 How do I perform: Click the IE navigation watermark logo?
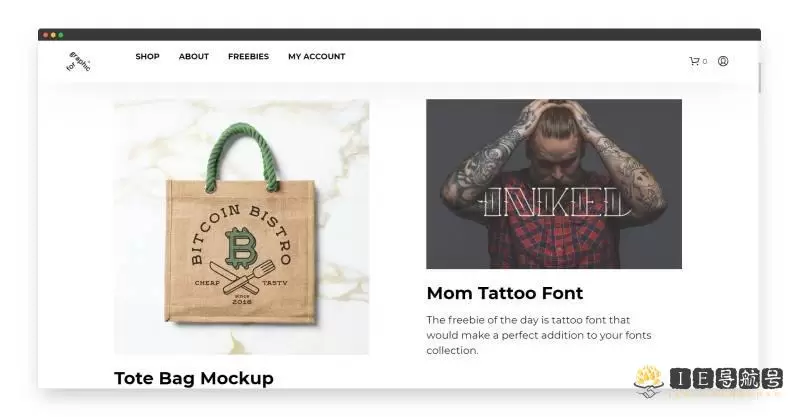click(x=708, y=381)
